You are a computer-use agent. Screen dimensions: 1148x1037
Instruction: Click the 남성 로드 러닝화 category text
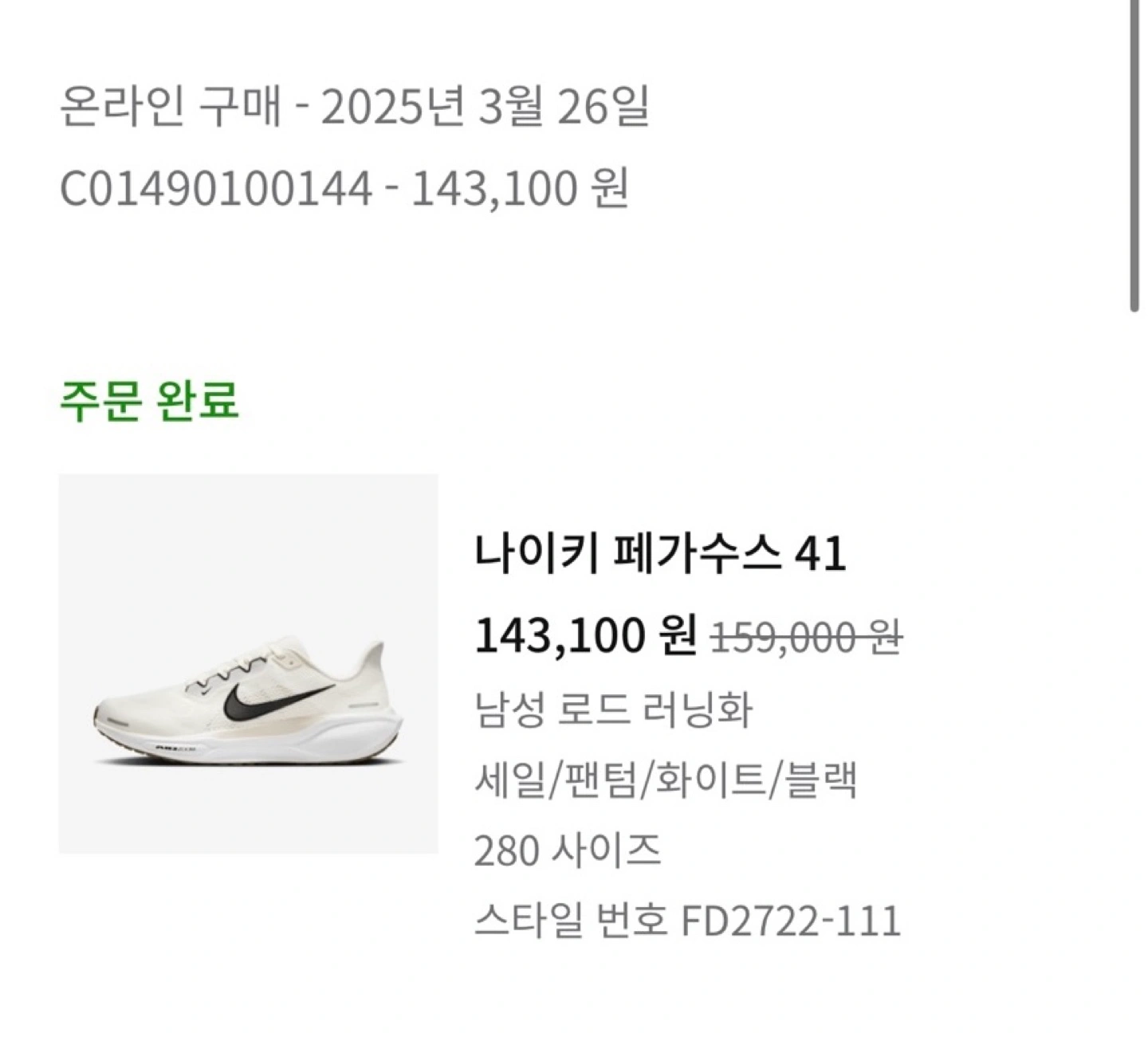click(613, 709)
